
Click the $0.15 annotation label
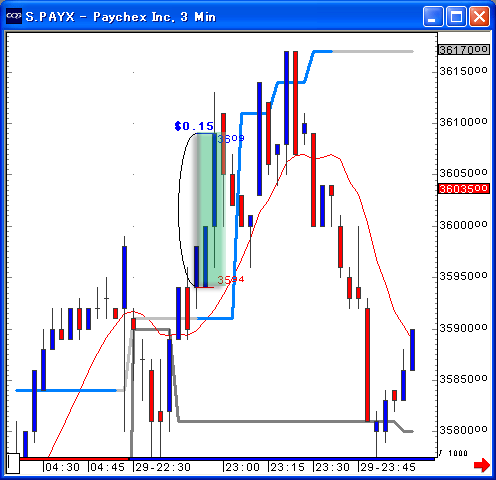(194, 126)
